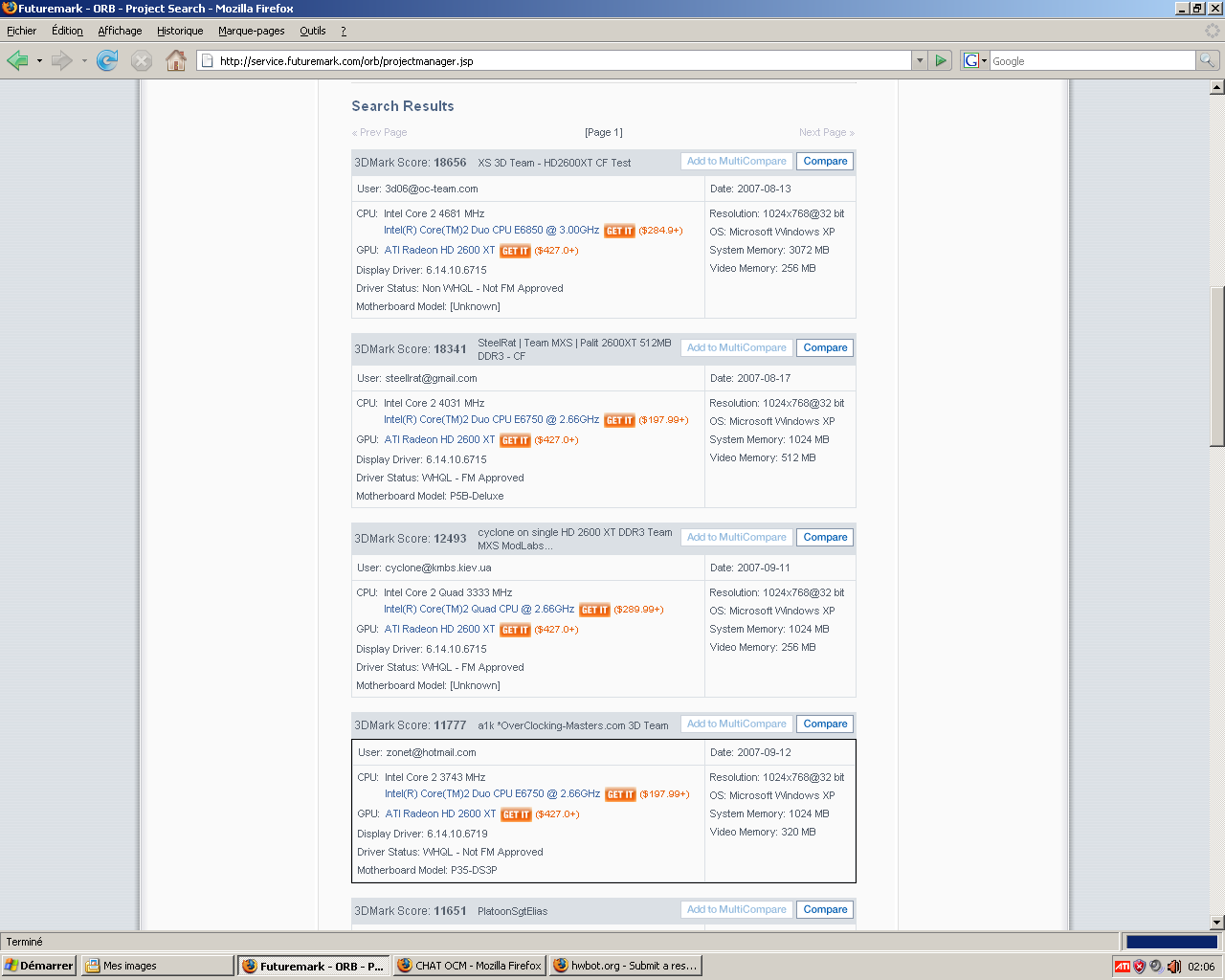Click GET IT badge in score 18341 GPU row
The width and height of the screenshot is (1225, 980).
[515, 440]
